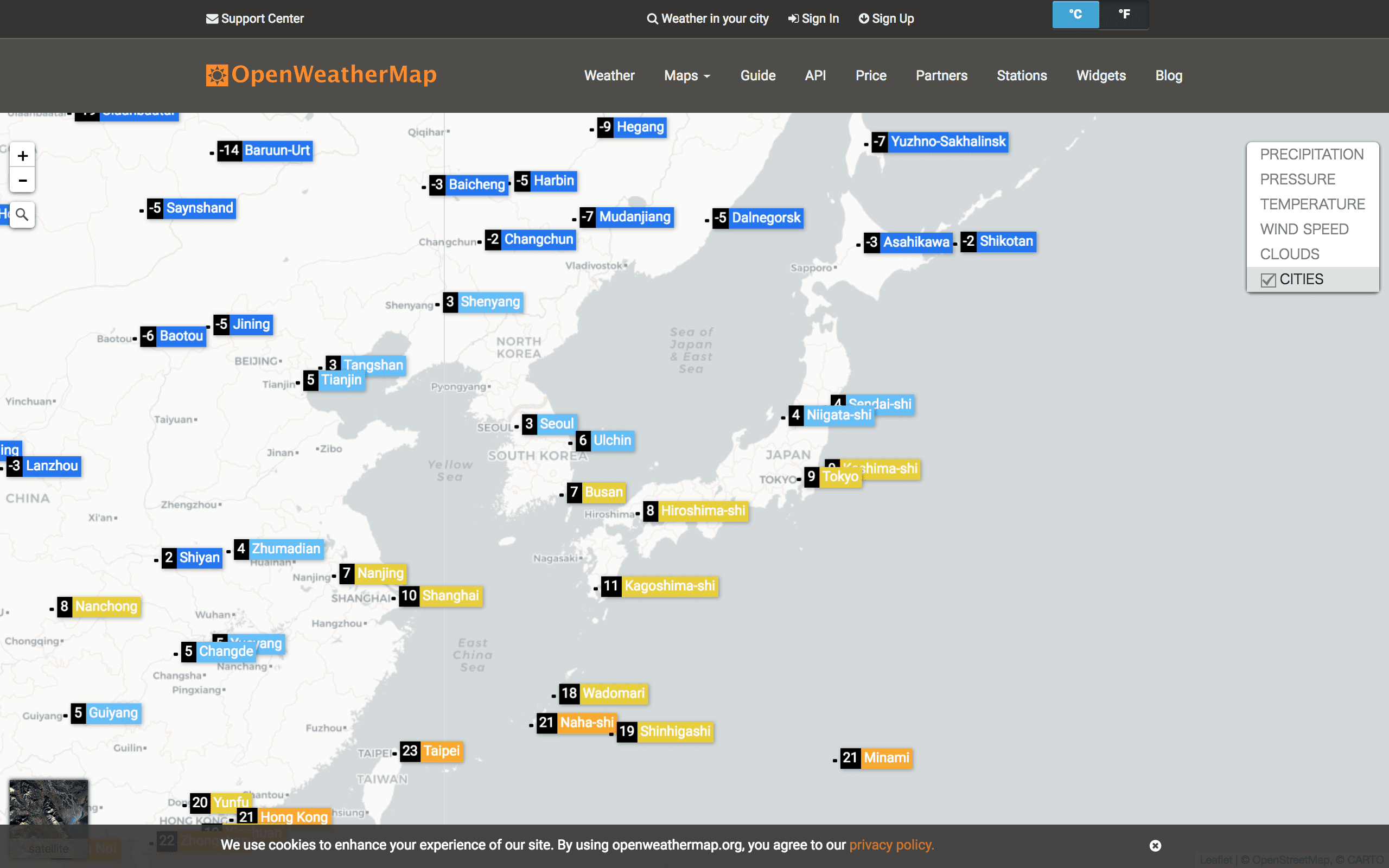Open the Partners page
The height and width of the screenshot is (868, 1389).
pyautogui.click(x=941, y=76)
